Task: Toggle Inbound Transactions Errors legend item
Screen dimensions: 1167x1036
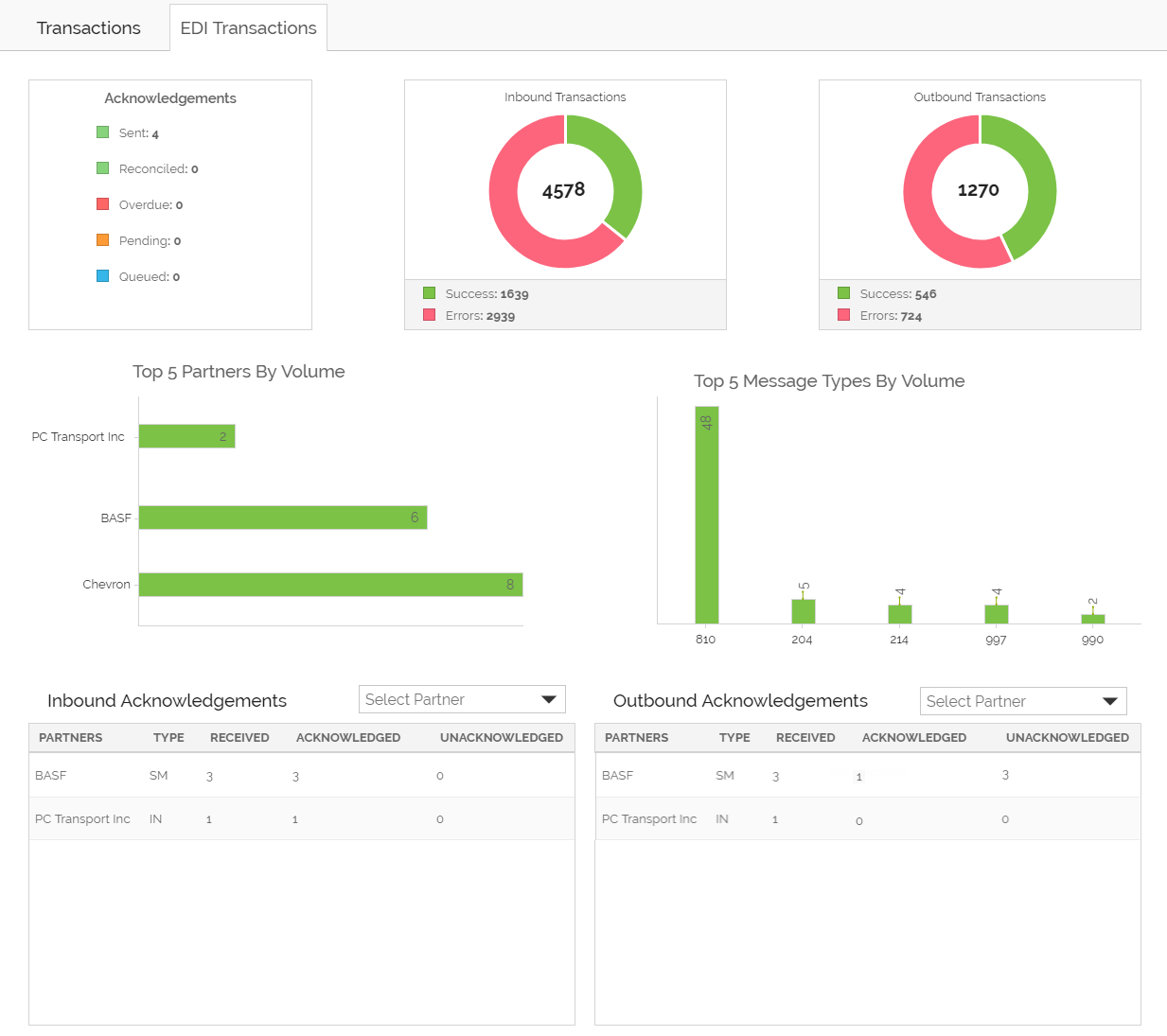Action: [469, 316]
